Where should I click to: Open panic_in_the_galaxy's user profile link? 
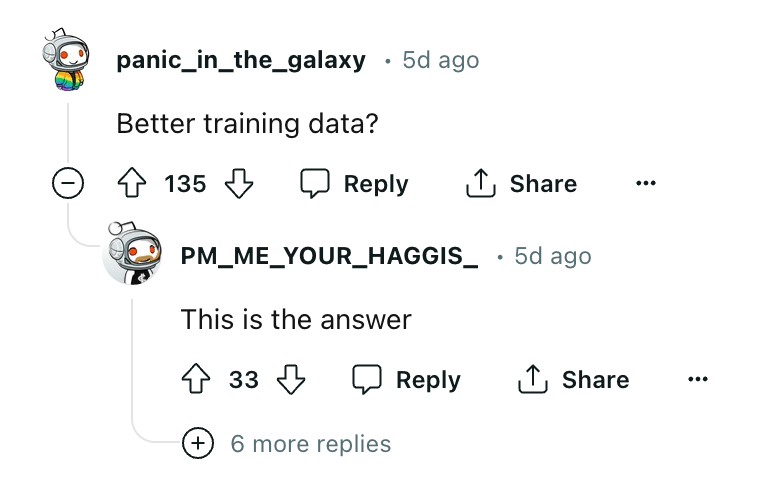(241, 60)
